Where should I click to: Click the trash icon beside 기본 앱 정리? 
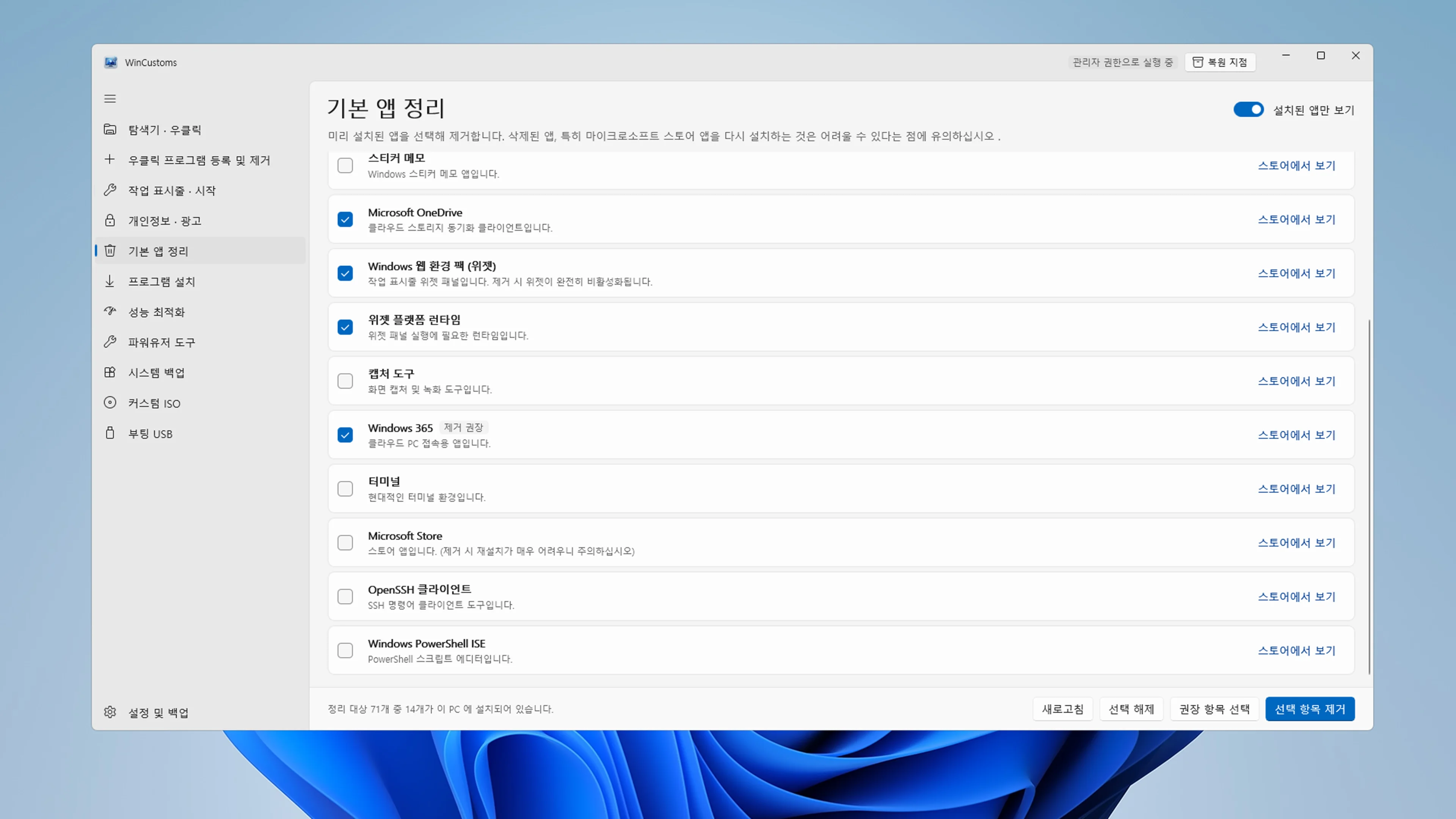[110, 250]
